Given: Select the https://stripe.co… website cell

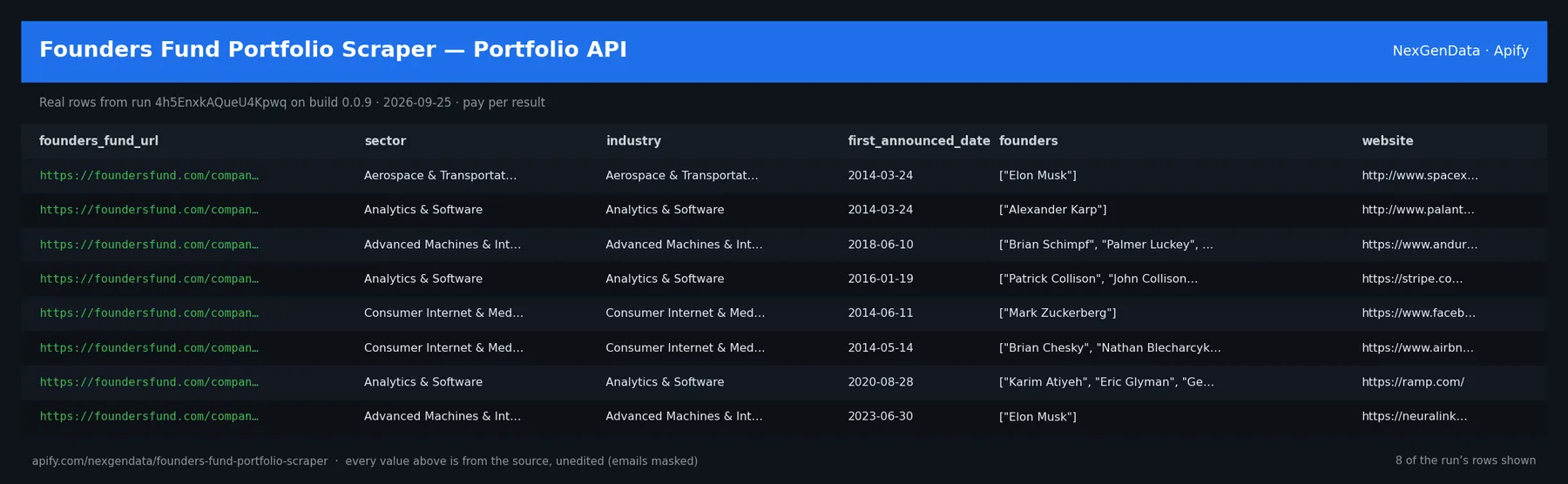Looking at the screenshot, I should click(x=1412, y=279).
